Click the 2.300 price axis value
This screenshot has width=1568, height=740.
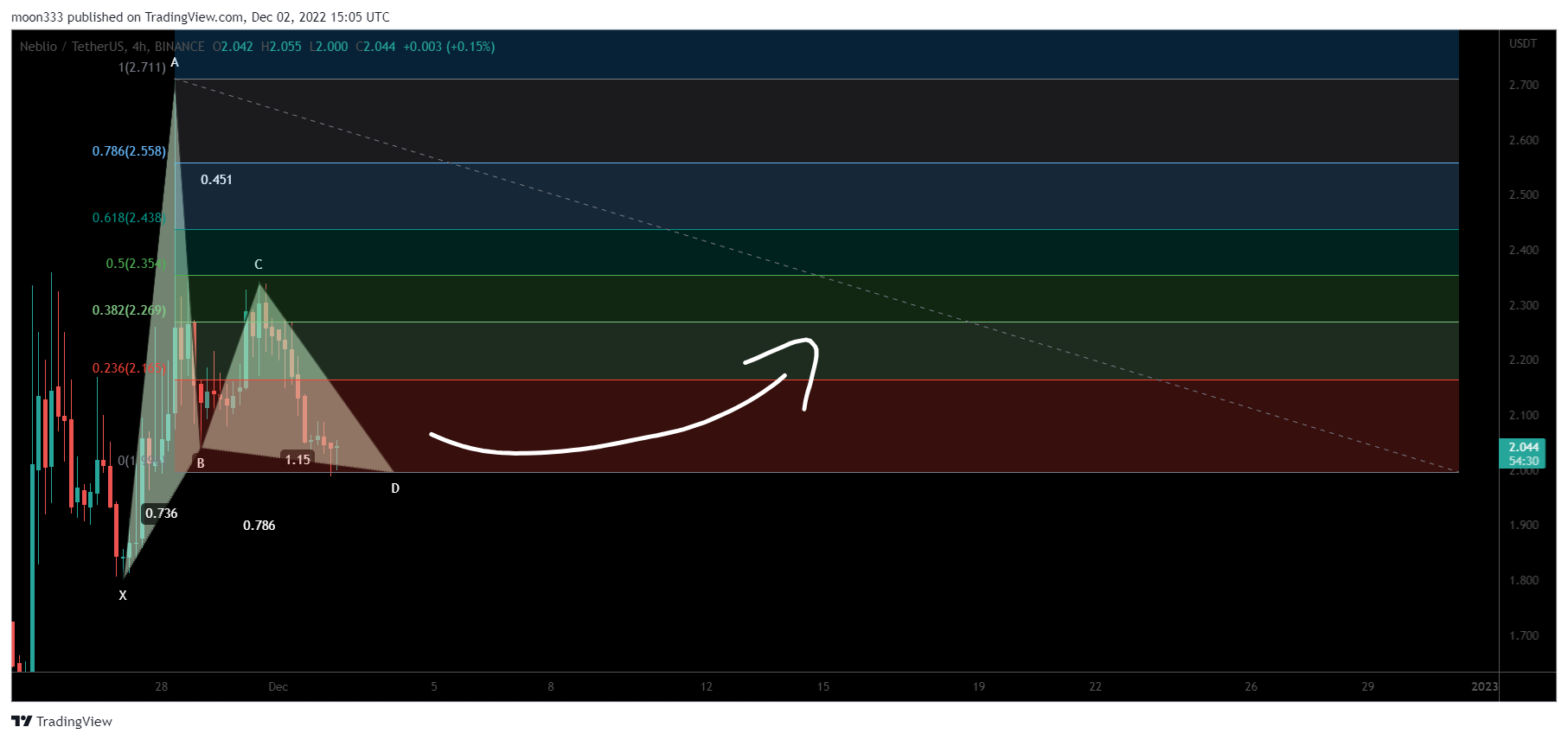[1524, 305]
